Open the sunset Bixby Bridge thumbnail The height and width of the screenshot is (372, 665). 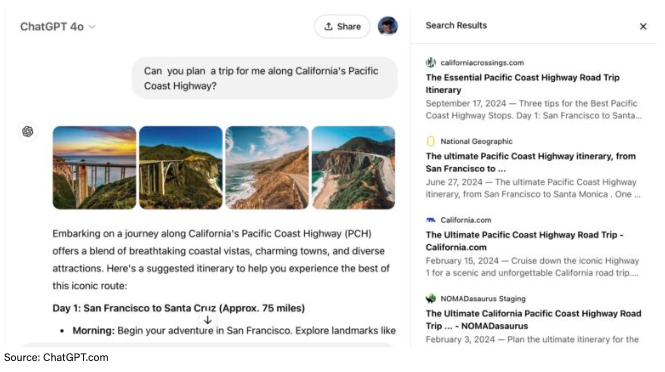click(x=94, y=168)
